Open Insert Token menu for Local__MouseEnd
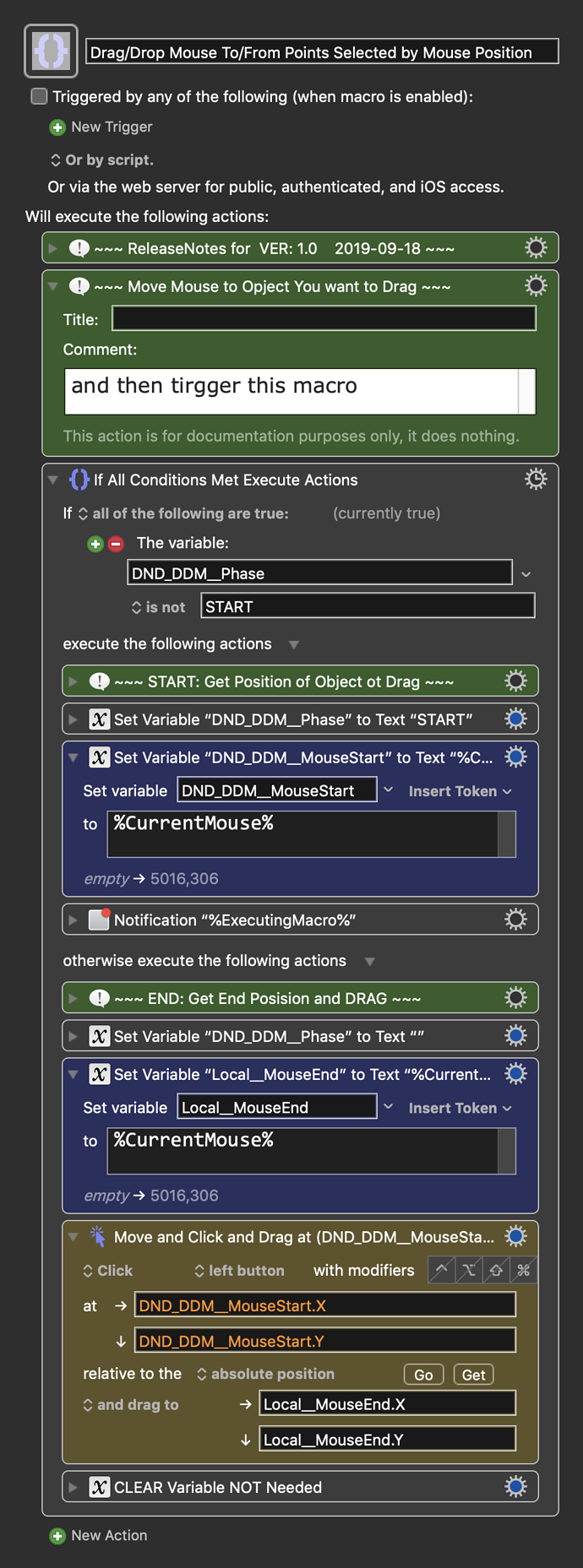The height and width of the screenshot is (1568, 583). [460, 1108]
